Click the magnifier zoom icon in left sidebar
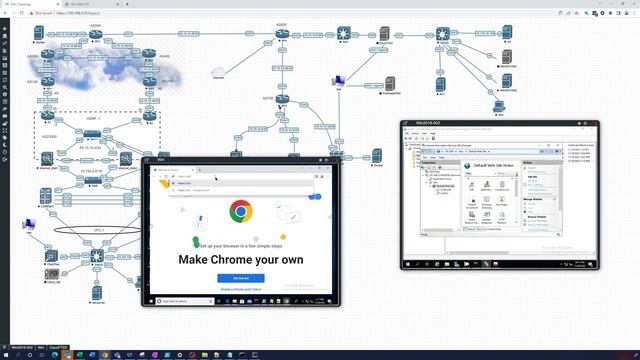 pos(4,87)
